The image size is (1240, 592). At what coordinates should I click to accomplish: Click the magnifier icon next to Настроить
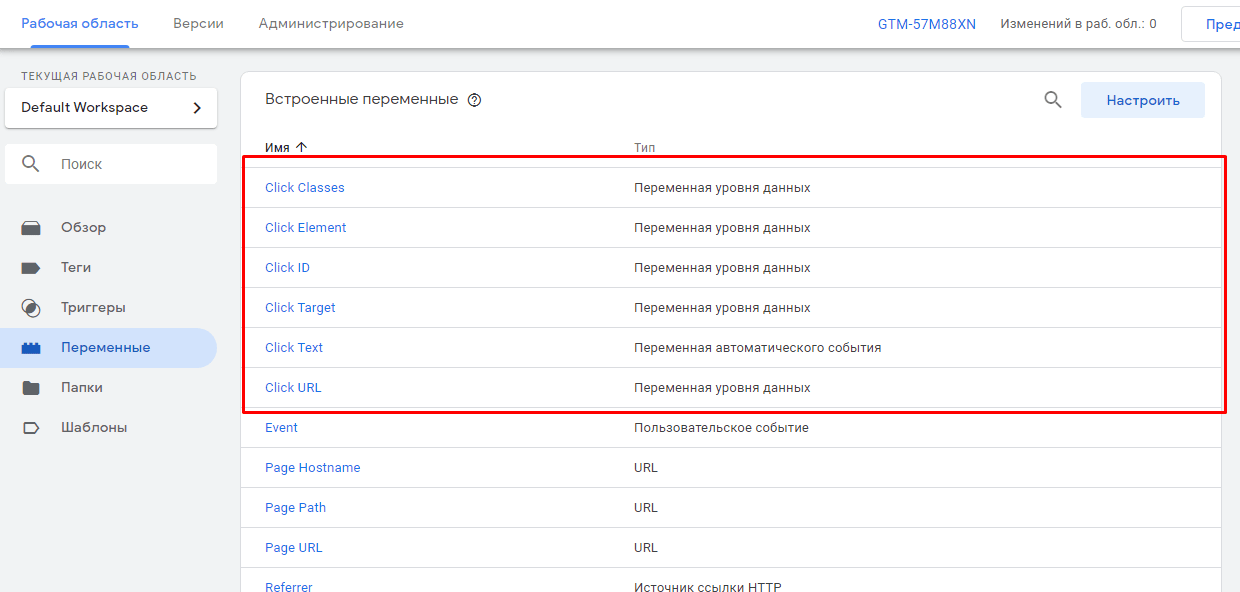1053,100
